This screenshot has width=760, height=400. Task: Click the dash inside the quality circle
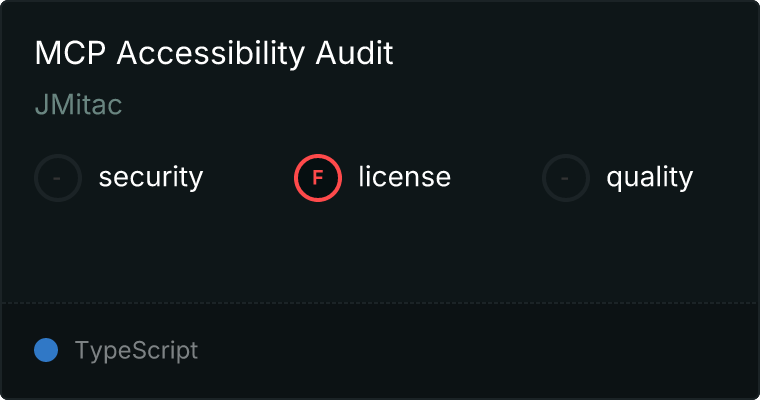(x=566, y=178)
